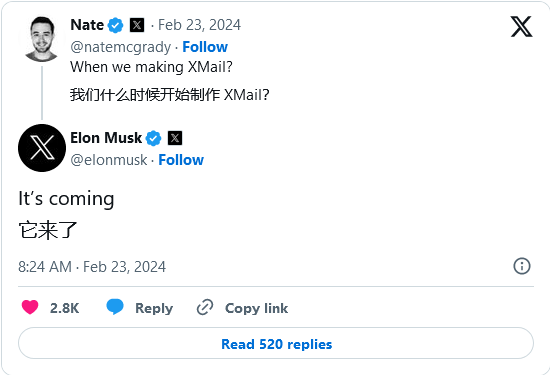Click Nate's blue verified badge

click(x=115, y=25)
